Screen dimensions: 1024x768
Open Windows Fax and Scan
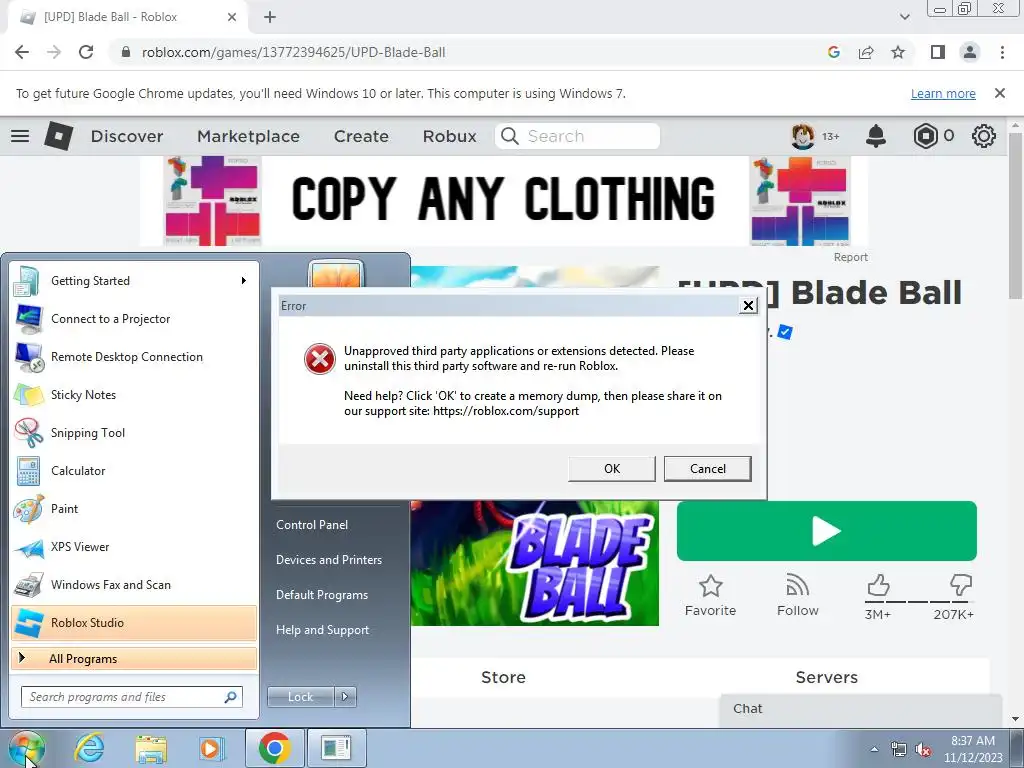[x=134, y=585]
